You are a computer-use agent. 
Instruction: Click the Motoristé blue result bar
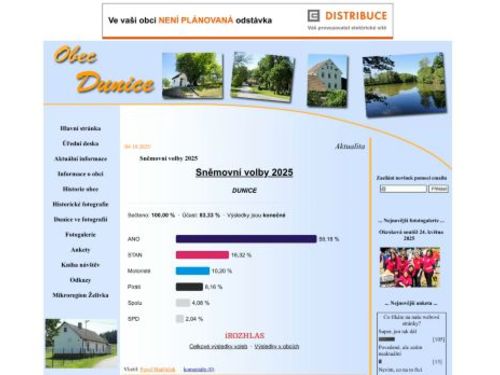point(192,271)
